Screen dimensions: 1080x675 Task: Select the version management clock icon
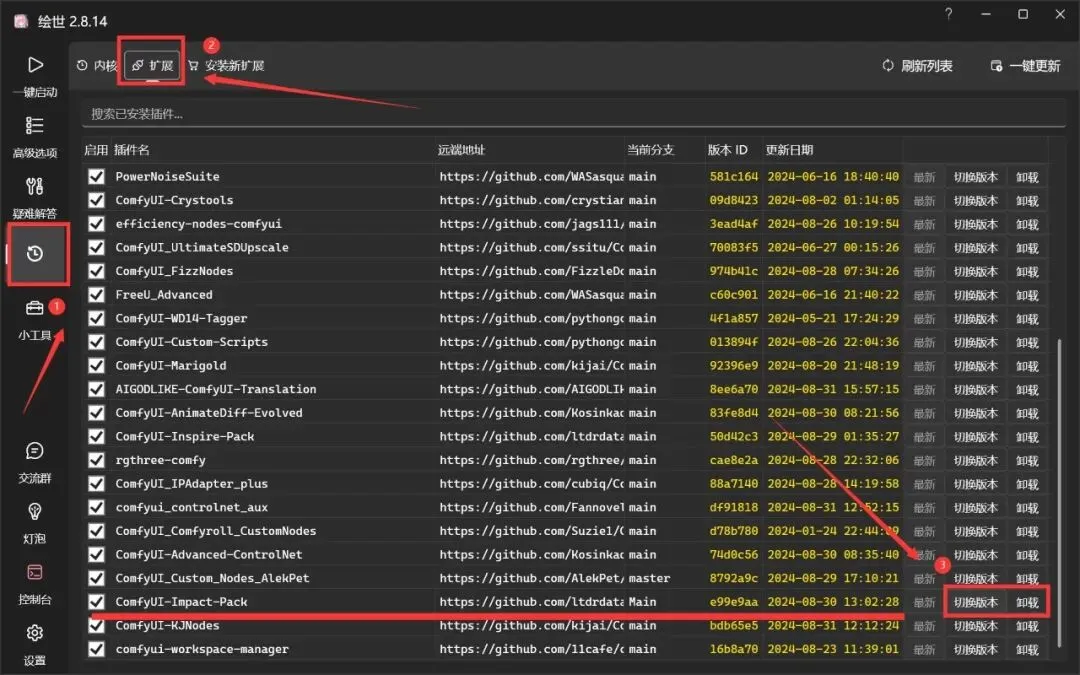[x=34, y=253]
